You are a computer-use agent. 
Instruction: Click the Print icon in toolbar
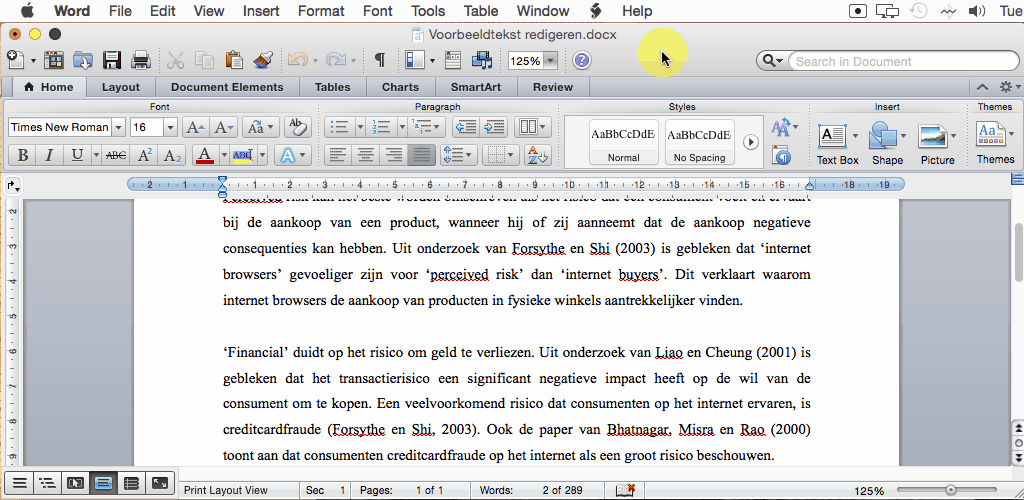pyautogui.click(x=141, y=60)
